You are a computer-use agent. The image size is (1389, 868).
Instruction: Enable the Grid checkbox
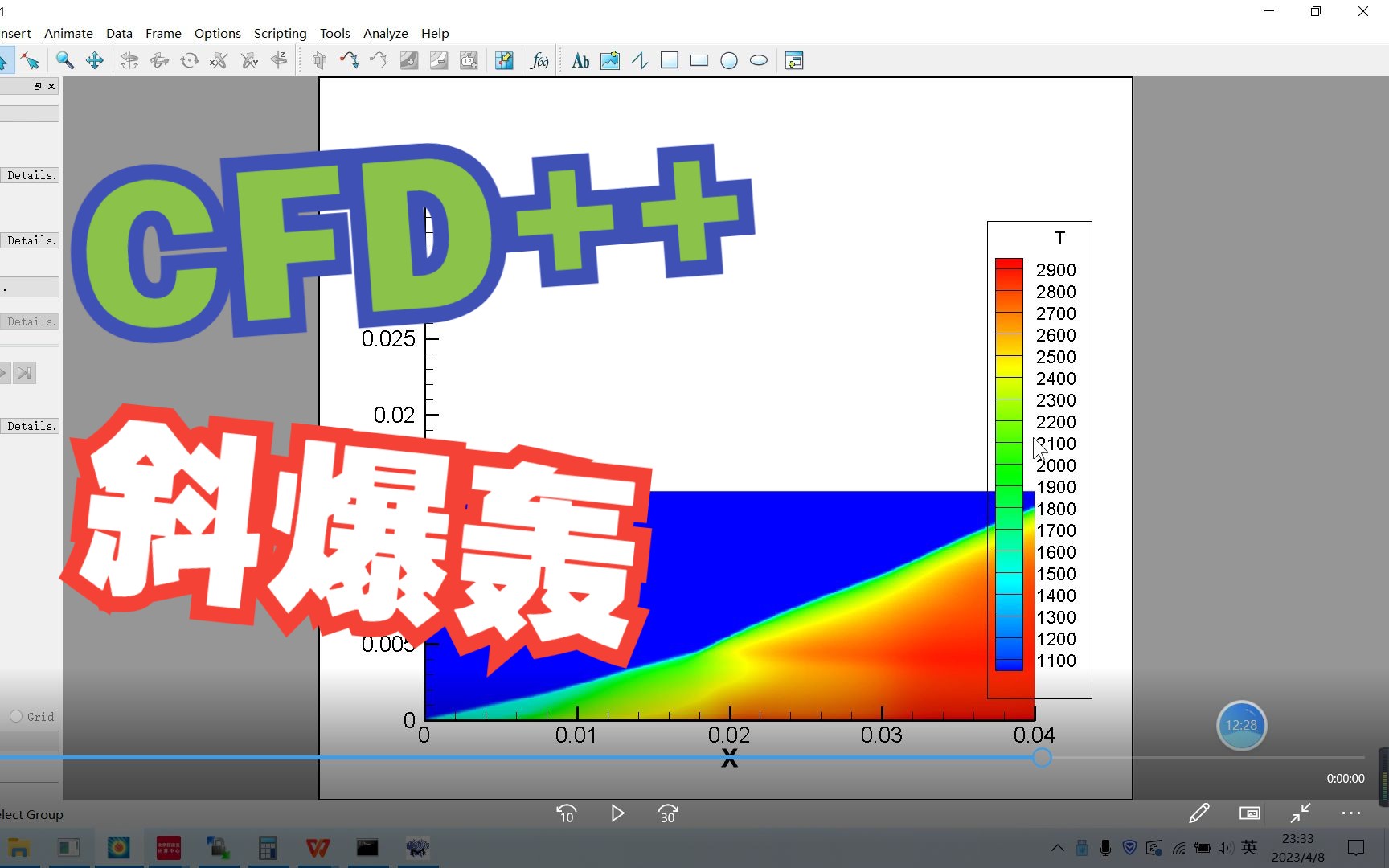(14, 717)
